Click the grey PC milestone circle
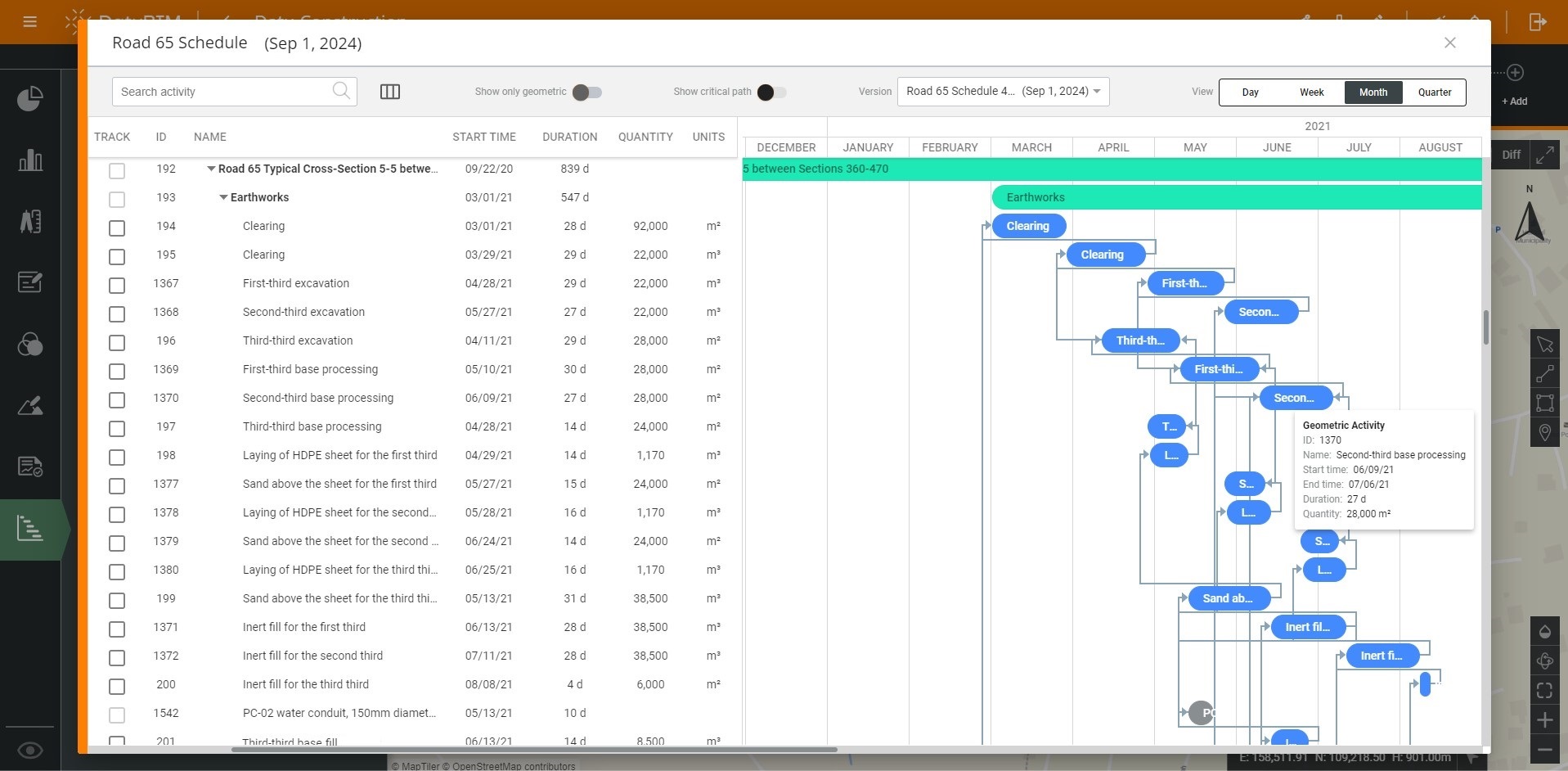Screen dimensions: 1568x771 click(x=1202, y=713)
